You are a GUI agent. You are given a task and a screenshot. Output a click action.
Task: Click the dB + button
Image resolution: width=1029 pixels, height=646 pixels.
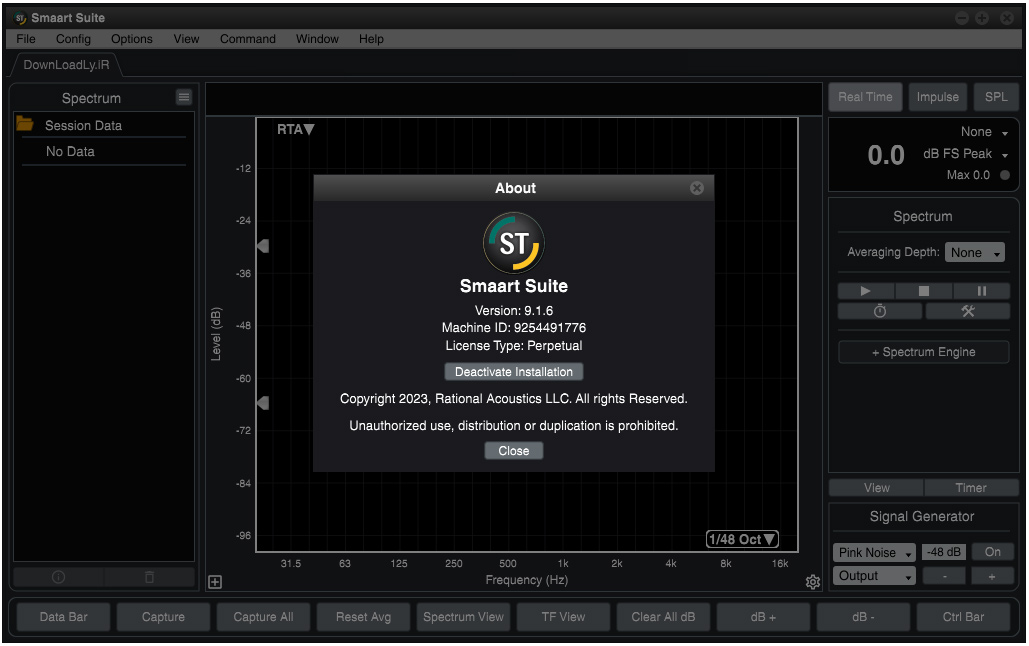(763, 617)
